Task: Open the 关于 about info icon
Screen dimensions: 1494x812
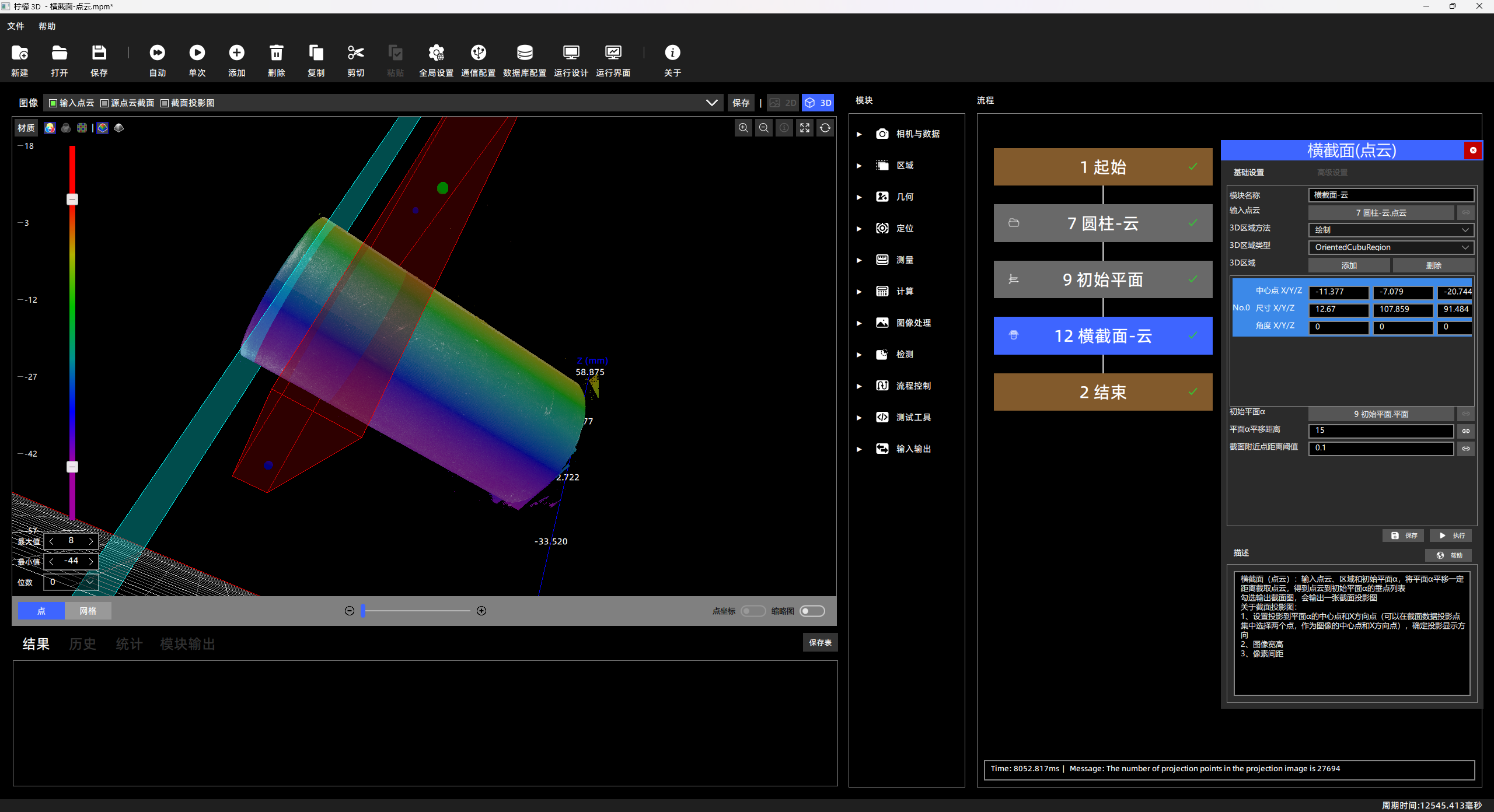Action: click(672, 53)
